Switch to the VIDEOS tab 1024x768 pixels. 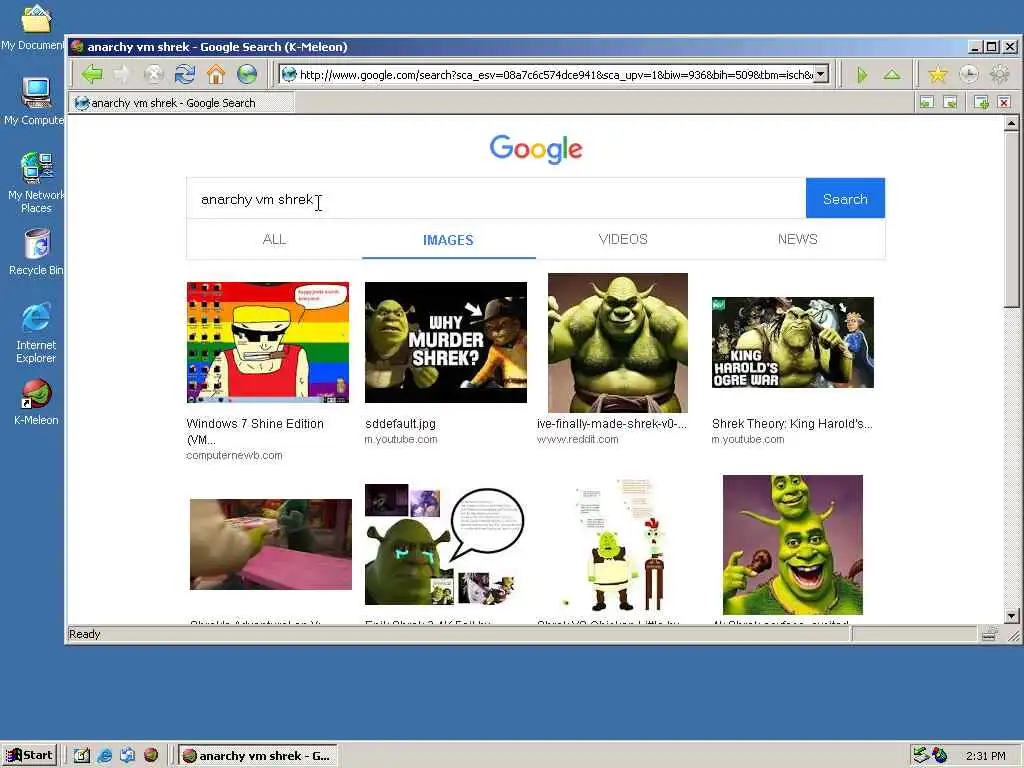coord(623,239)
